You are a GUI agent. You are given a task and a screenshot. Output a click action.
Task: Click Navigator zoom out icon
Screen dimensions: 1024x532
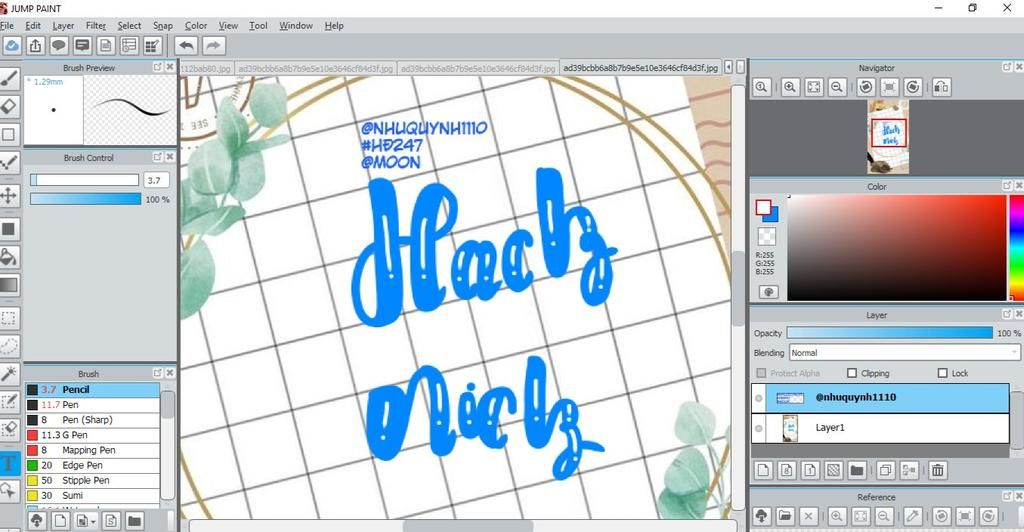837,87
